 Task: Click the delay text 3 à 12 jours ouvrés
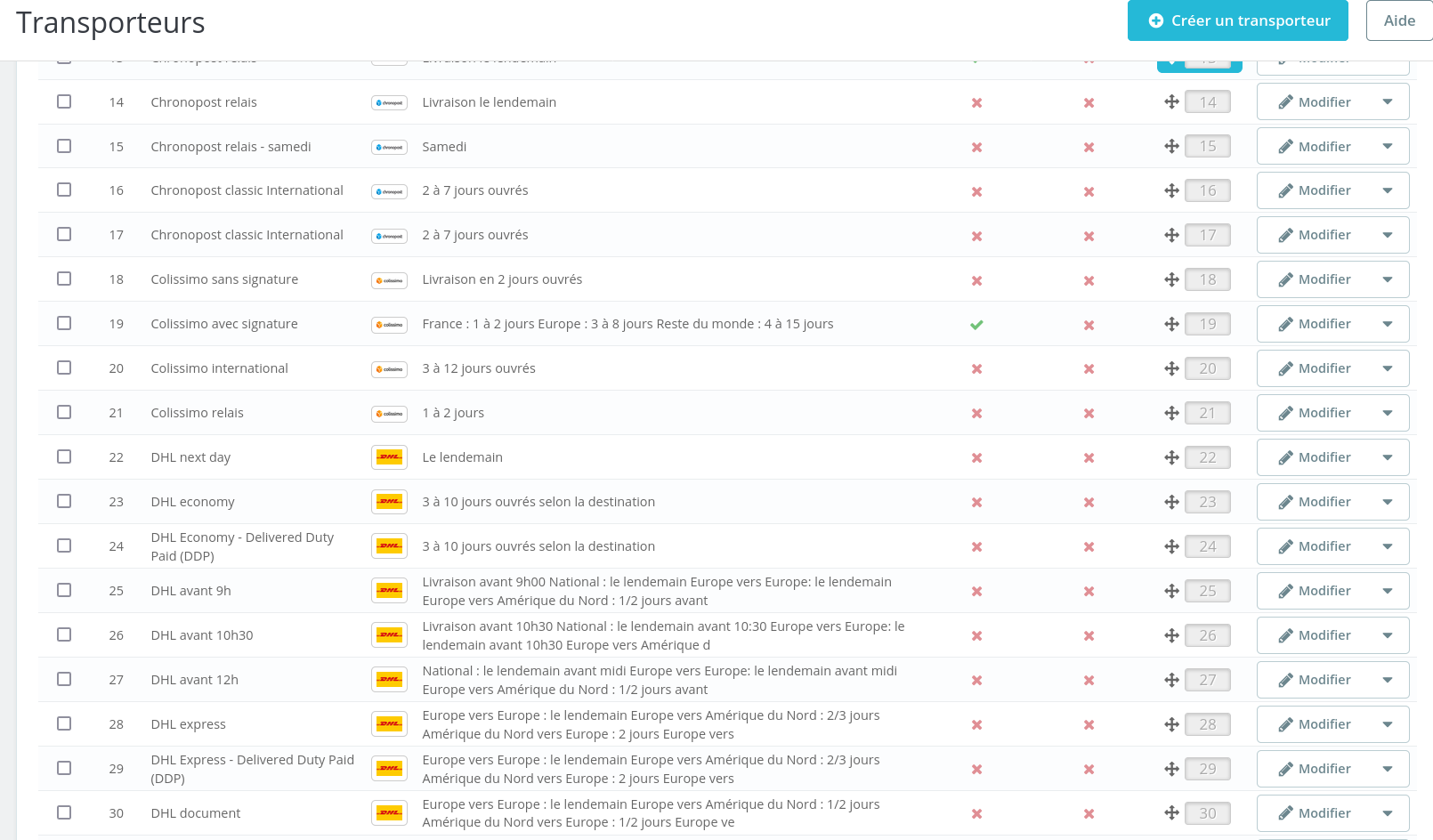click(479, 368)
